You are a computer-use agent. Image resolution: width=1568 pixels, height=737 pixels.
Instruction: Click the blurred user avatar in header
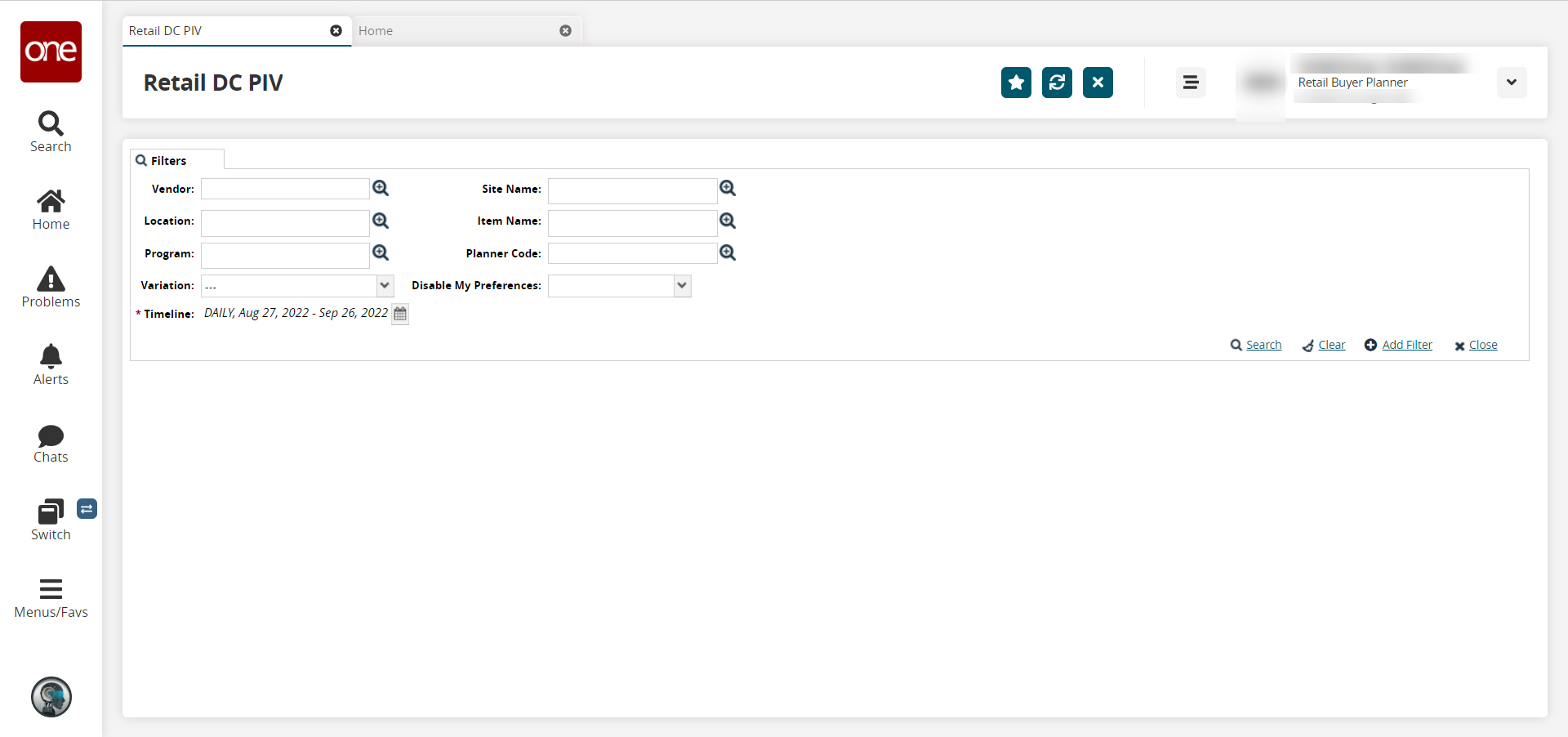pyautogui.click(x=1262, y=83)
